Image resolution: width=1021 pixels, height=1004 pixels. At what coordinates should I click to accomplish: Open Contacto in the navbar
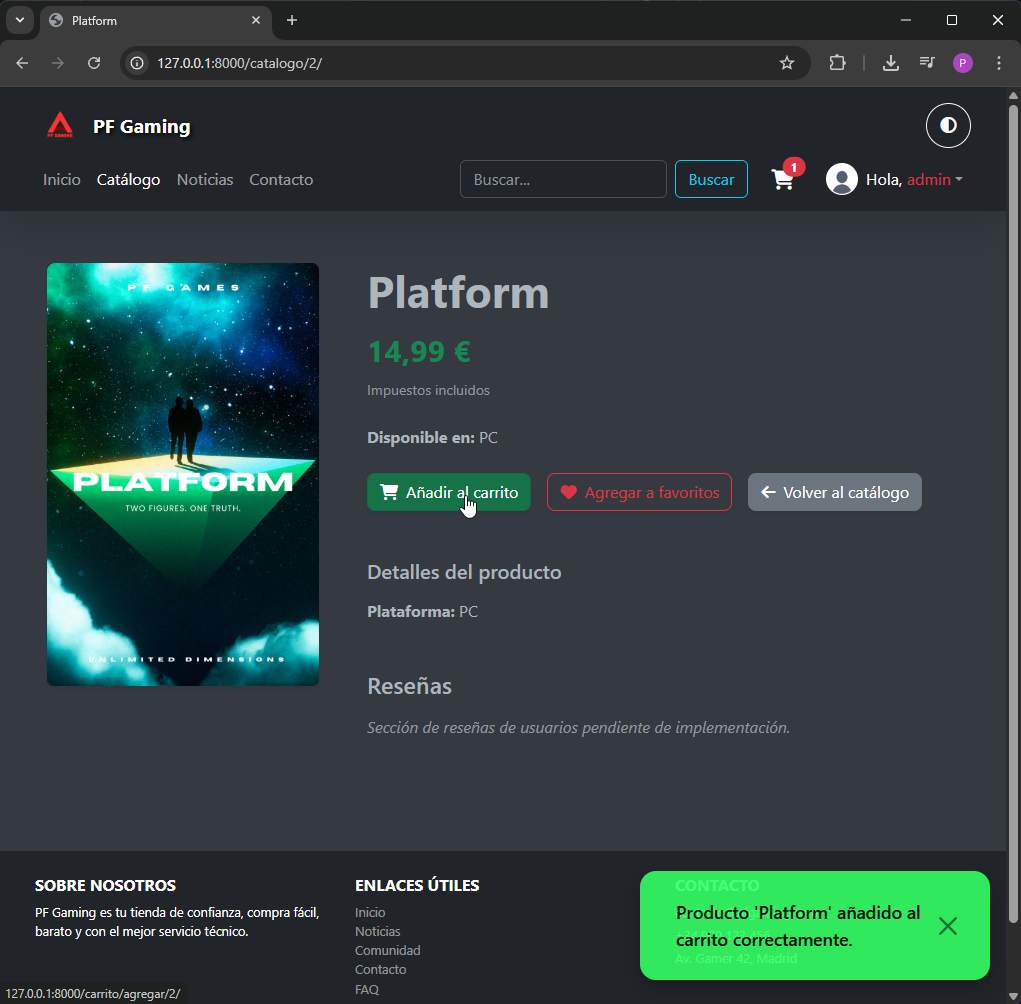281,180
